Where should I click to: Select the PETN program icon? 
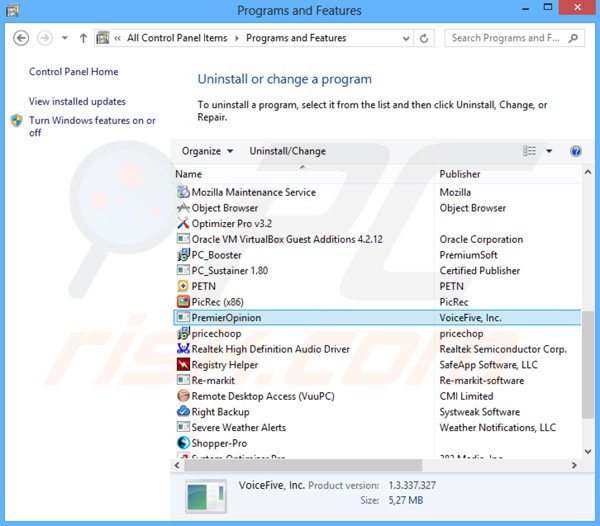(x=183, y=286)
